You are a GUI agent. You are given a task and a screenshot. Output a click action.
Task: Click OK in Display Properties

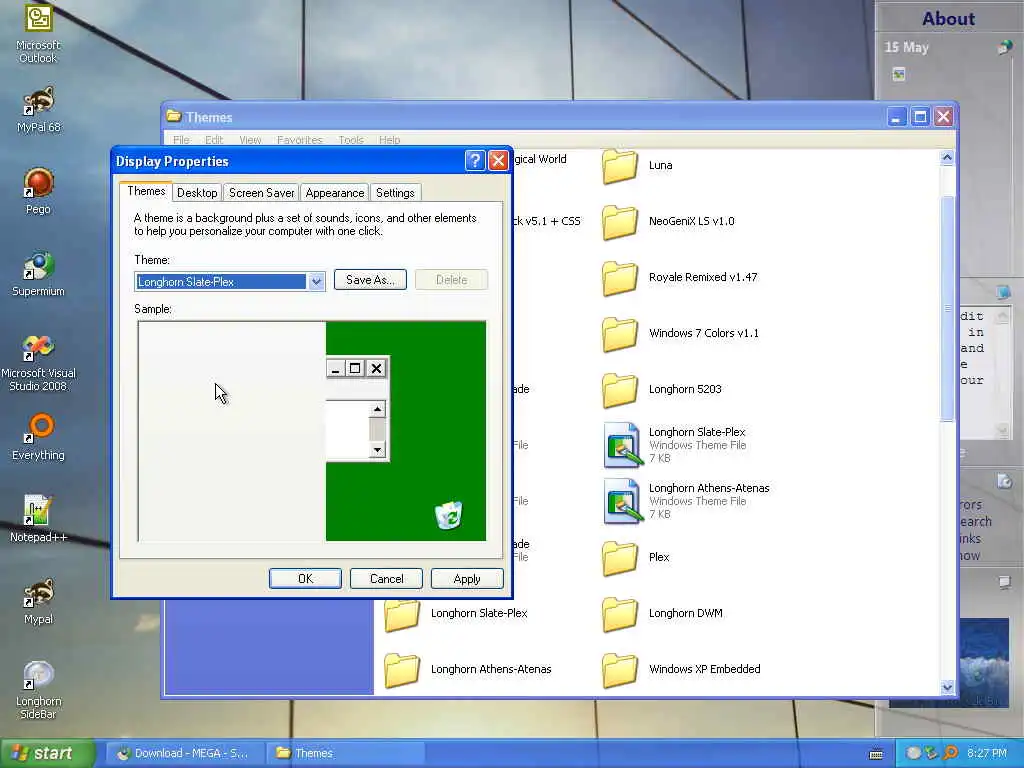point(305,579)
